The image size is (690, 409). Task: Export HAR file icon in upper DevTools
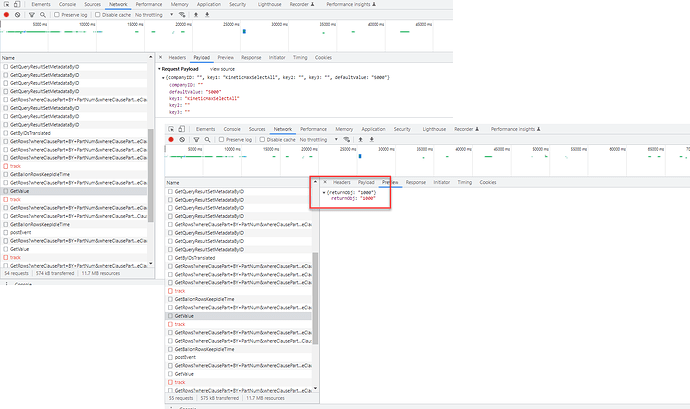tap(207, 15)
